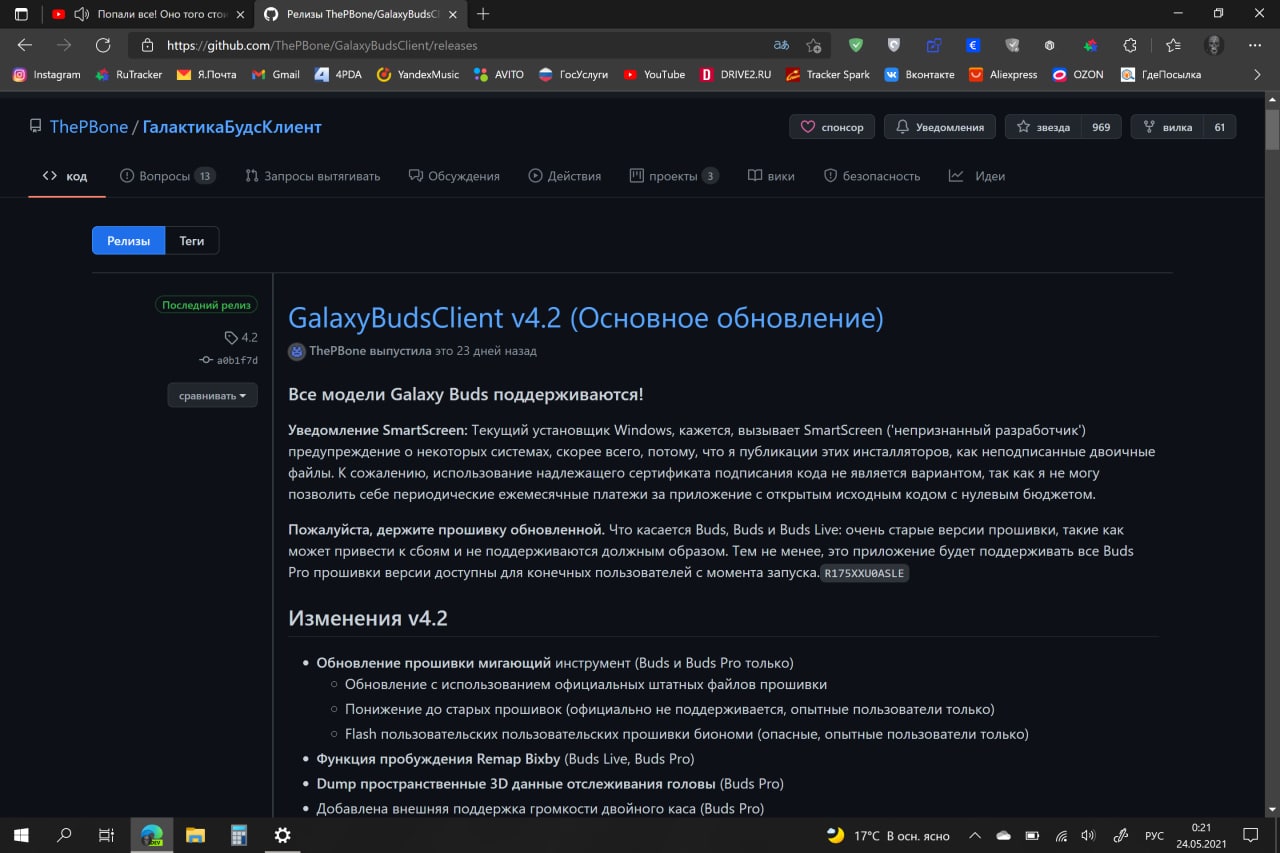Open the green shield AdGuard extension
Screen dimensions: 1280x853
tap(856, 45)
